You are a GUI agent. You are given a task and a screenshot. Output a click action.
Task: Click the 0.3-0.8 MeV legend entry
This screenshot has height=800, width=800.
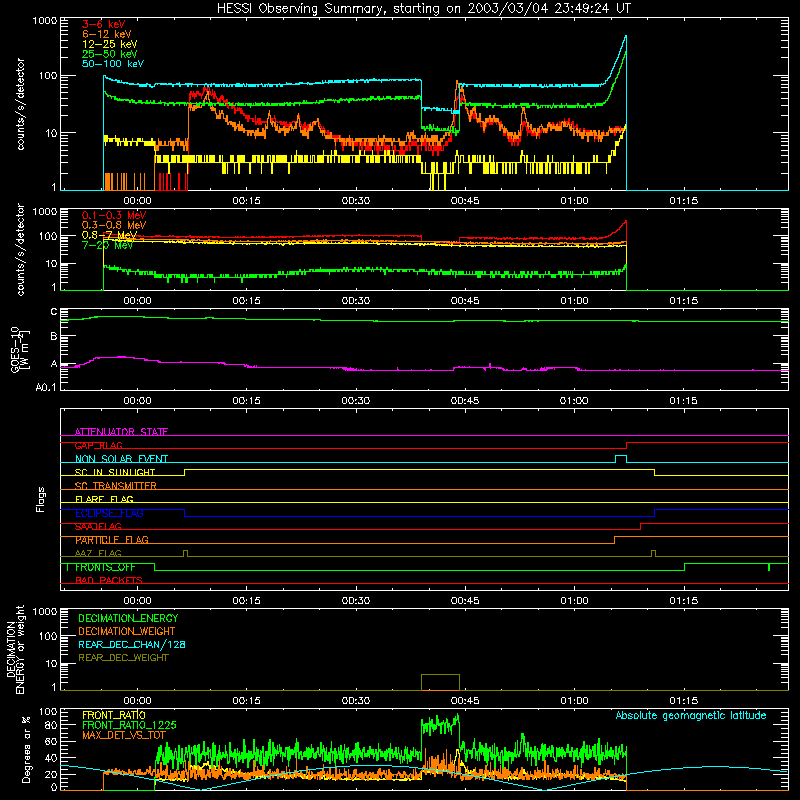pyautogui.click(x=114, y=225)
